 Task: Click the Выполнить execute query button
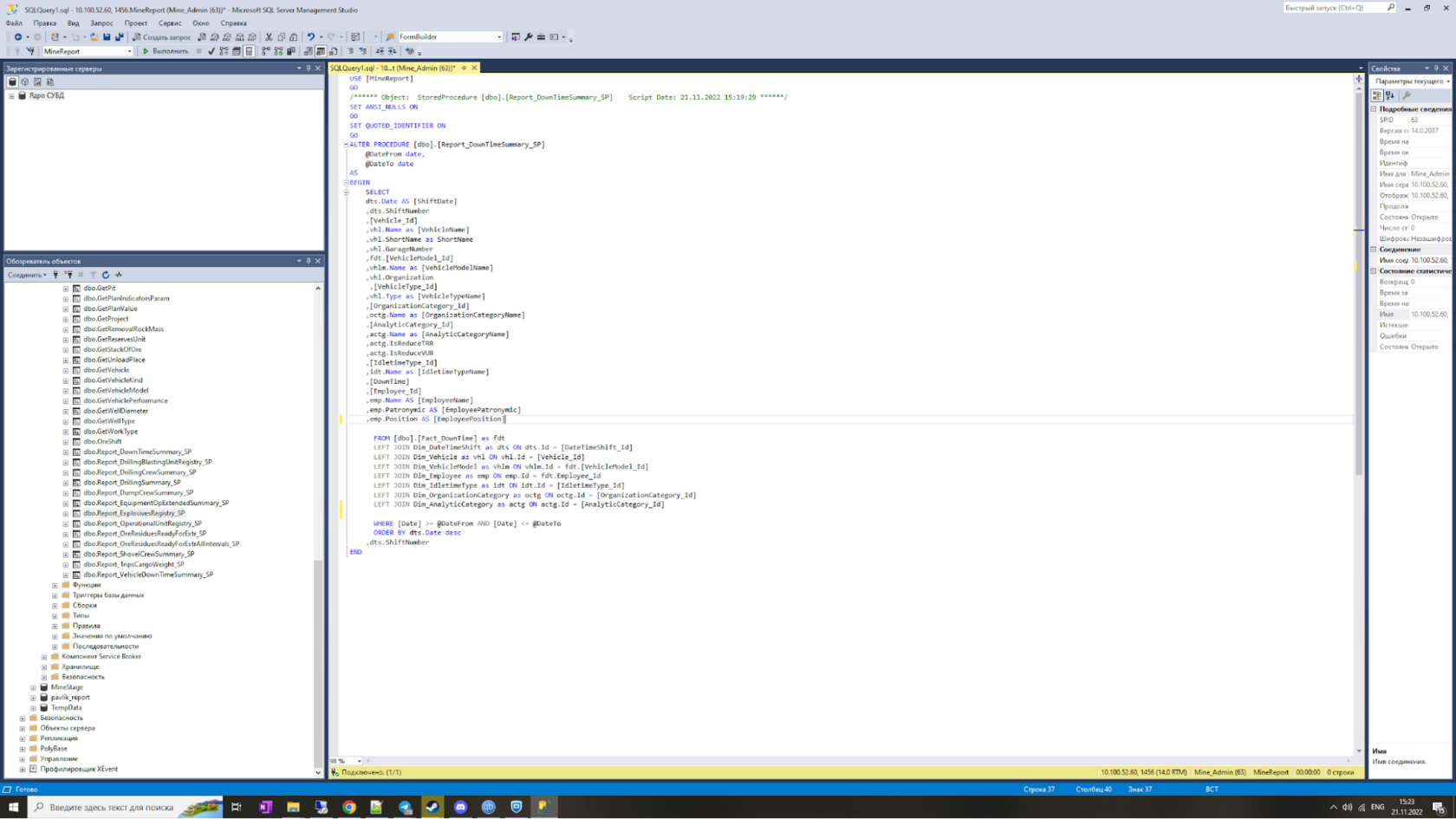click(x=165, y=51)
